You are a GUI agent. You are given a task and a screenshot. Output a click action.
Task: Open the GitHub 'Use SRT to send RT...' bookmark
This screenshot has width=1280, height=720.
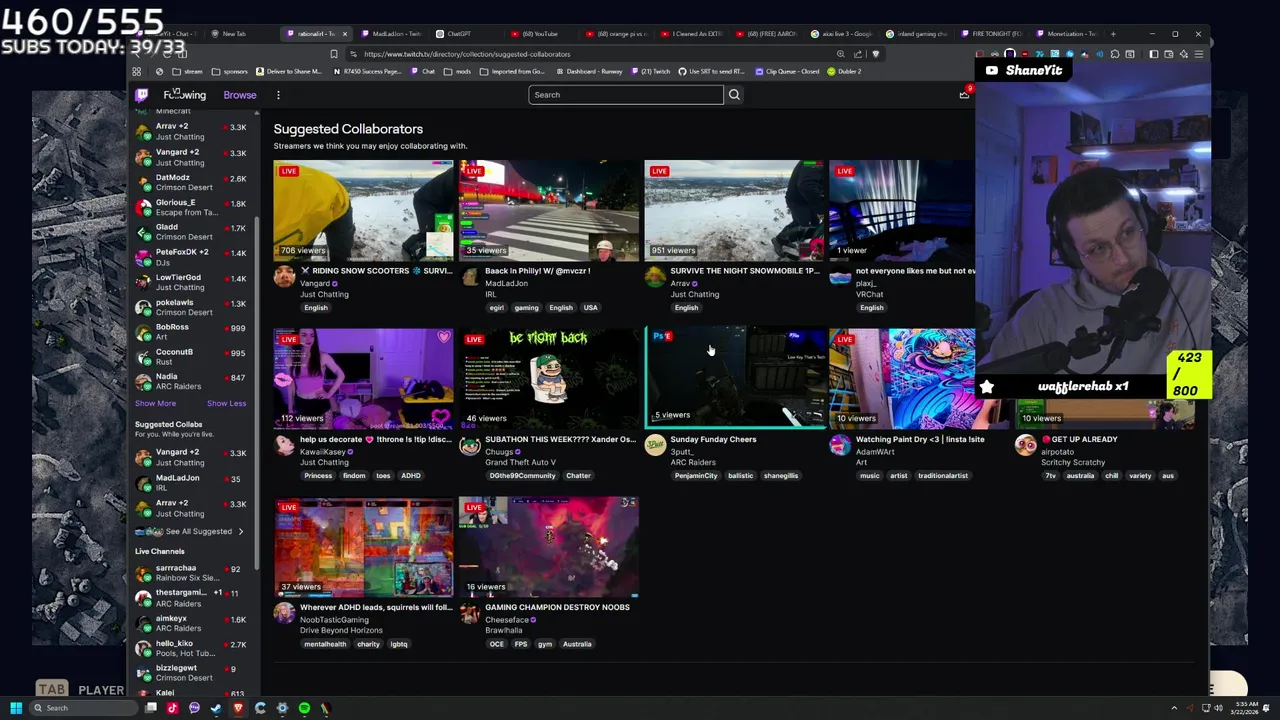tap(711, 71)
